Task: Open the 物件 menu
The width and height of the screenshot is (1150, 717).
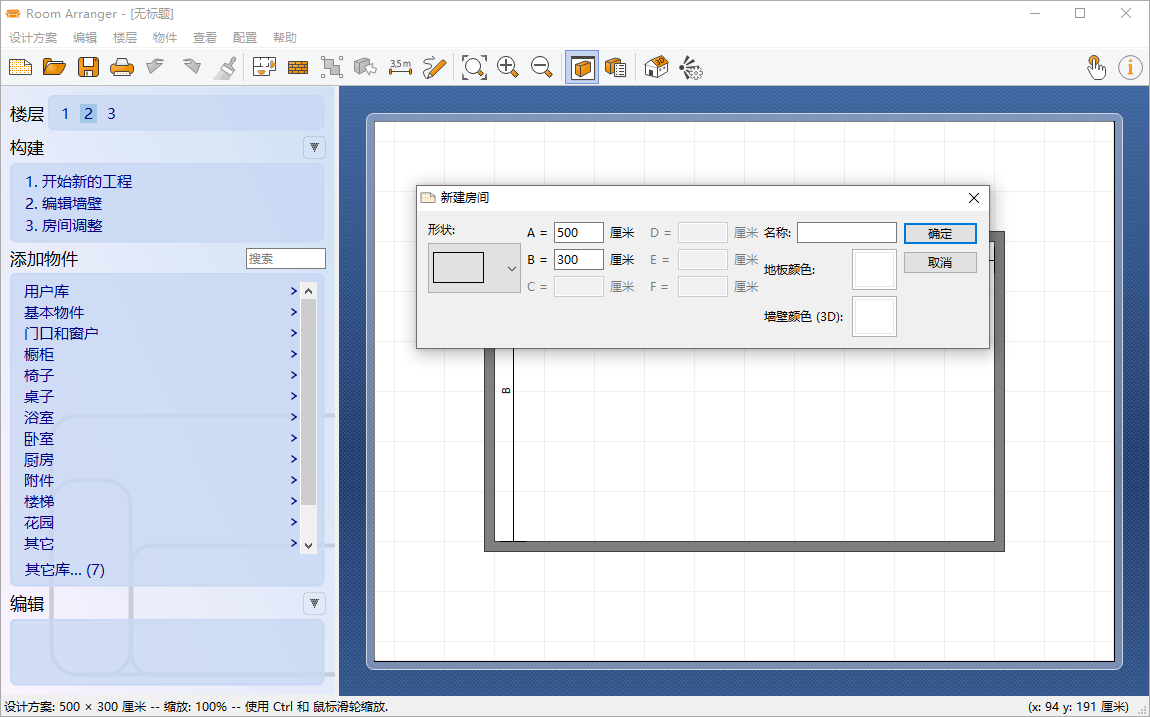Action: point(164,37)
